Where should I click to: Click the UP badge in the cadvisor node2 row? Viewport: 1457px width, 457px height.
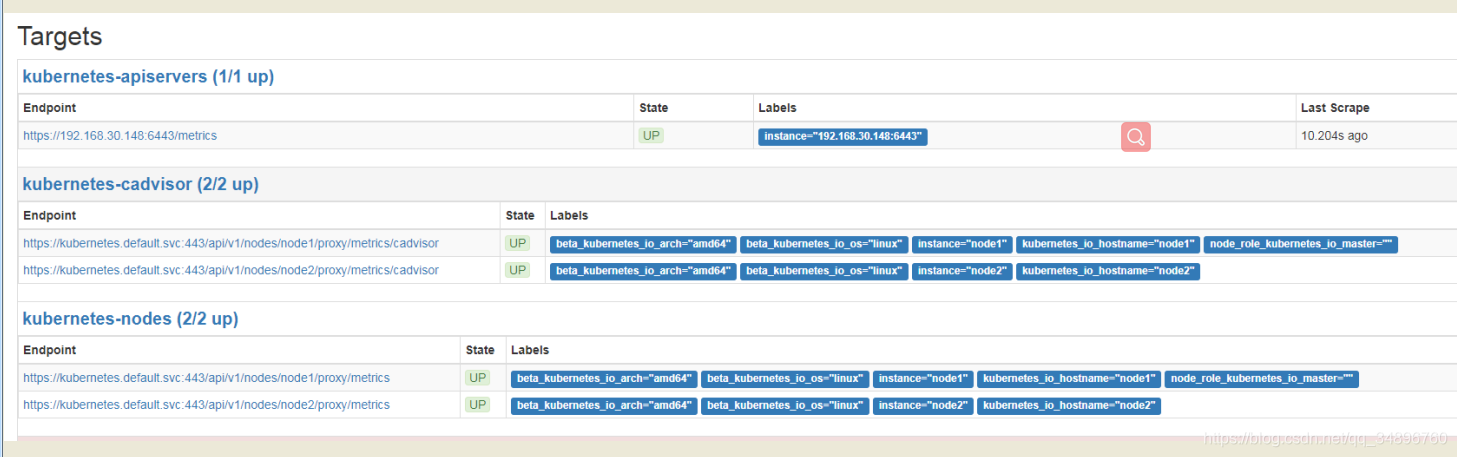point(517,270)
